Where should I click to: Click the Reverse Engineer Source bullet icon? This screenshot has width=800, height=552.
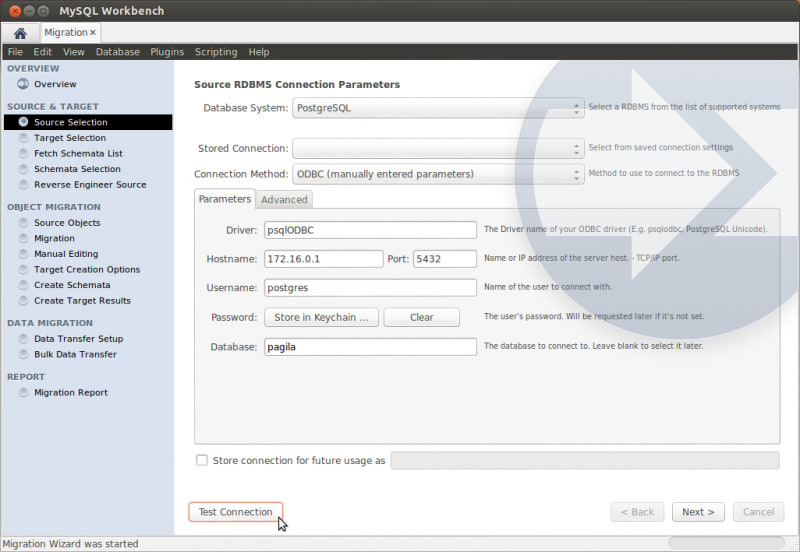(x=23, y=184)
